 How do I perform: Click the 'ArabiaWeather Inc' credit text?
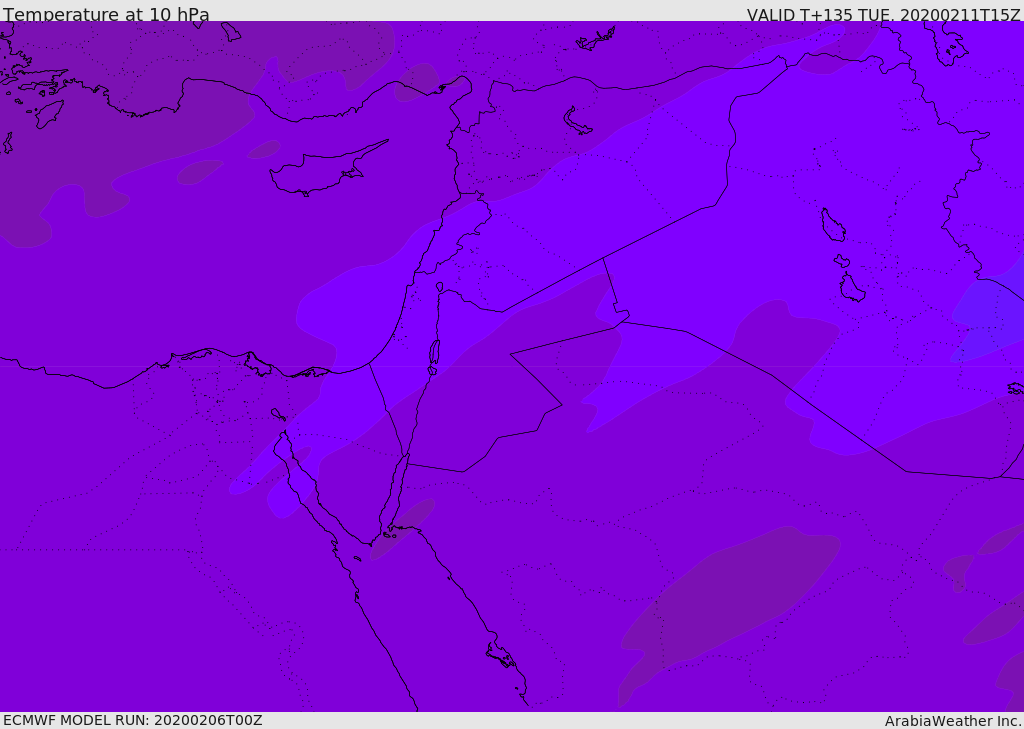pos(952,721)
